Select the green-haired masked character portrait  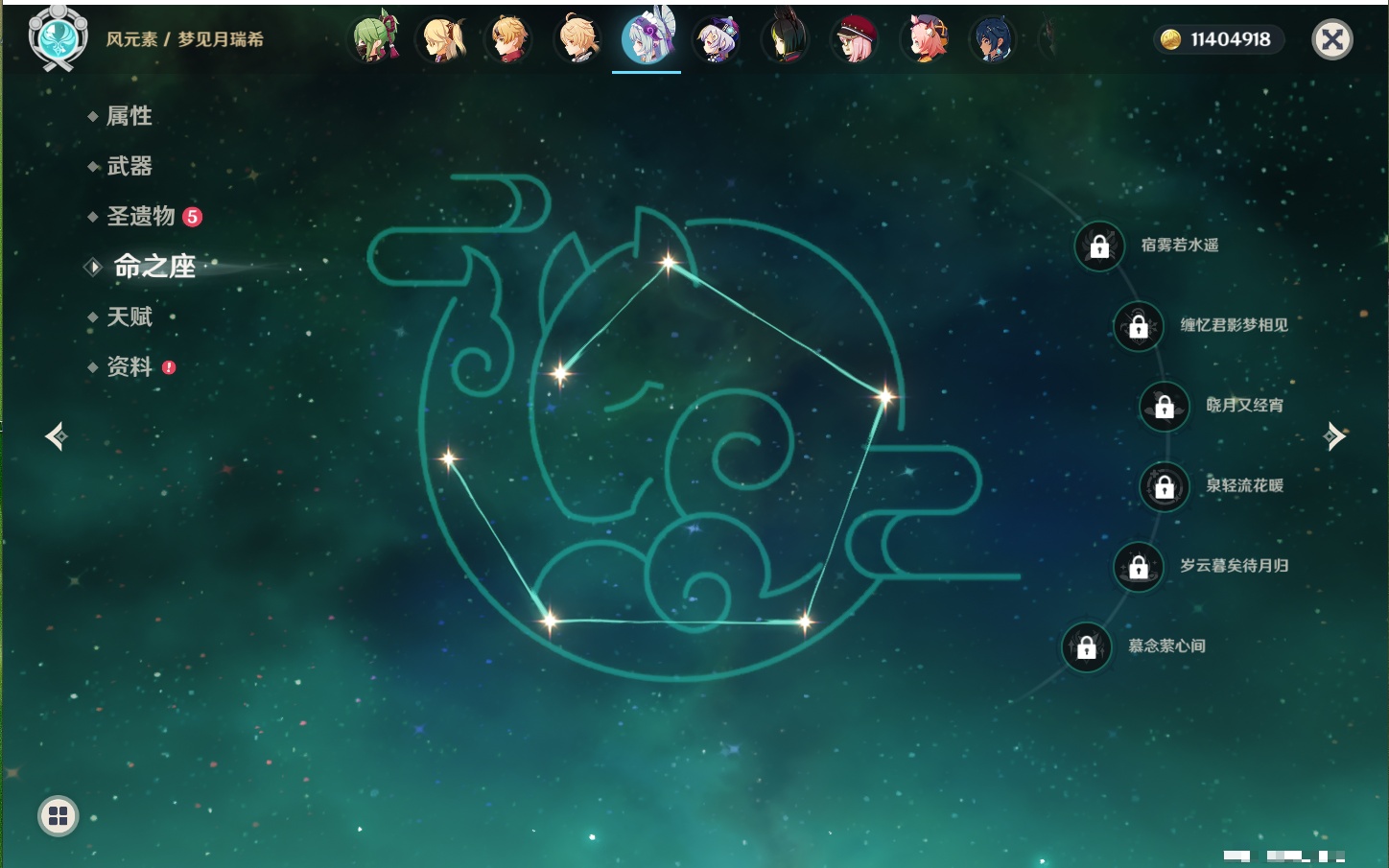(373, 39)
